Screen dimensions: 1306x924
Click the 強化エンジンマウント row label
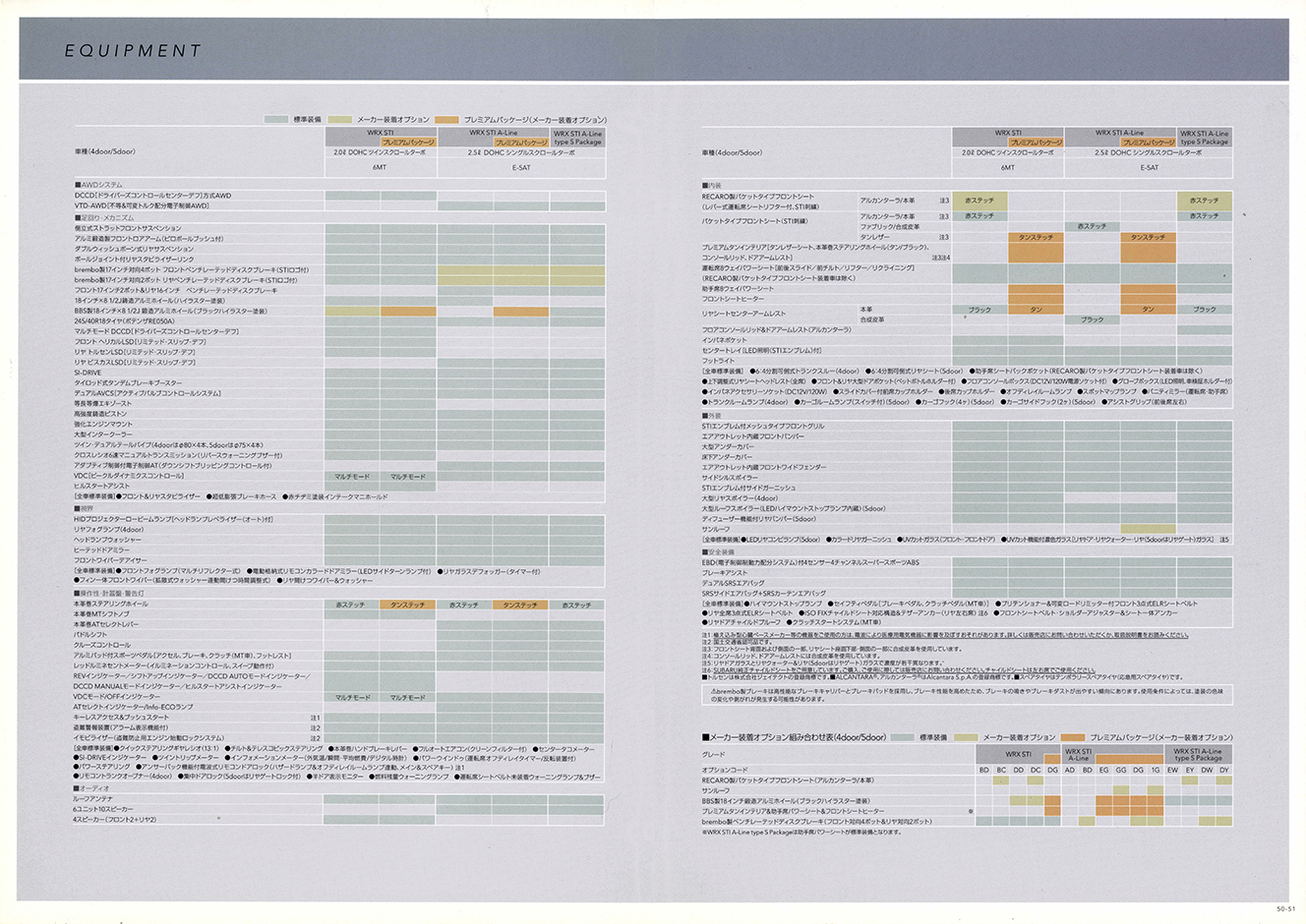pyautogui.click(x=102, y=425)
